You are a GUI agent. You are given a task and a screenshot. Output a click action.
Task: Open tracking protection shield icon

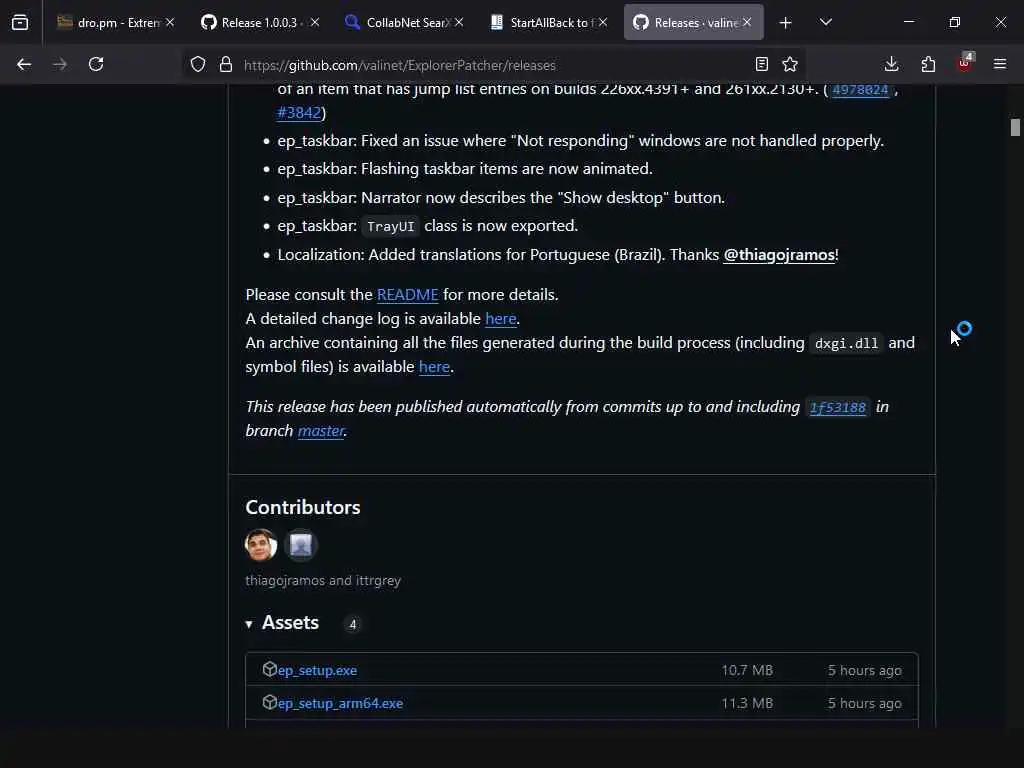(198, 64)
